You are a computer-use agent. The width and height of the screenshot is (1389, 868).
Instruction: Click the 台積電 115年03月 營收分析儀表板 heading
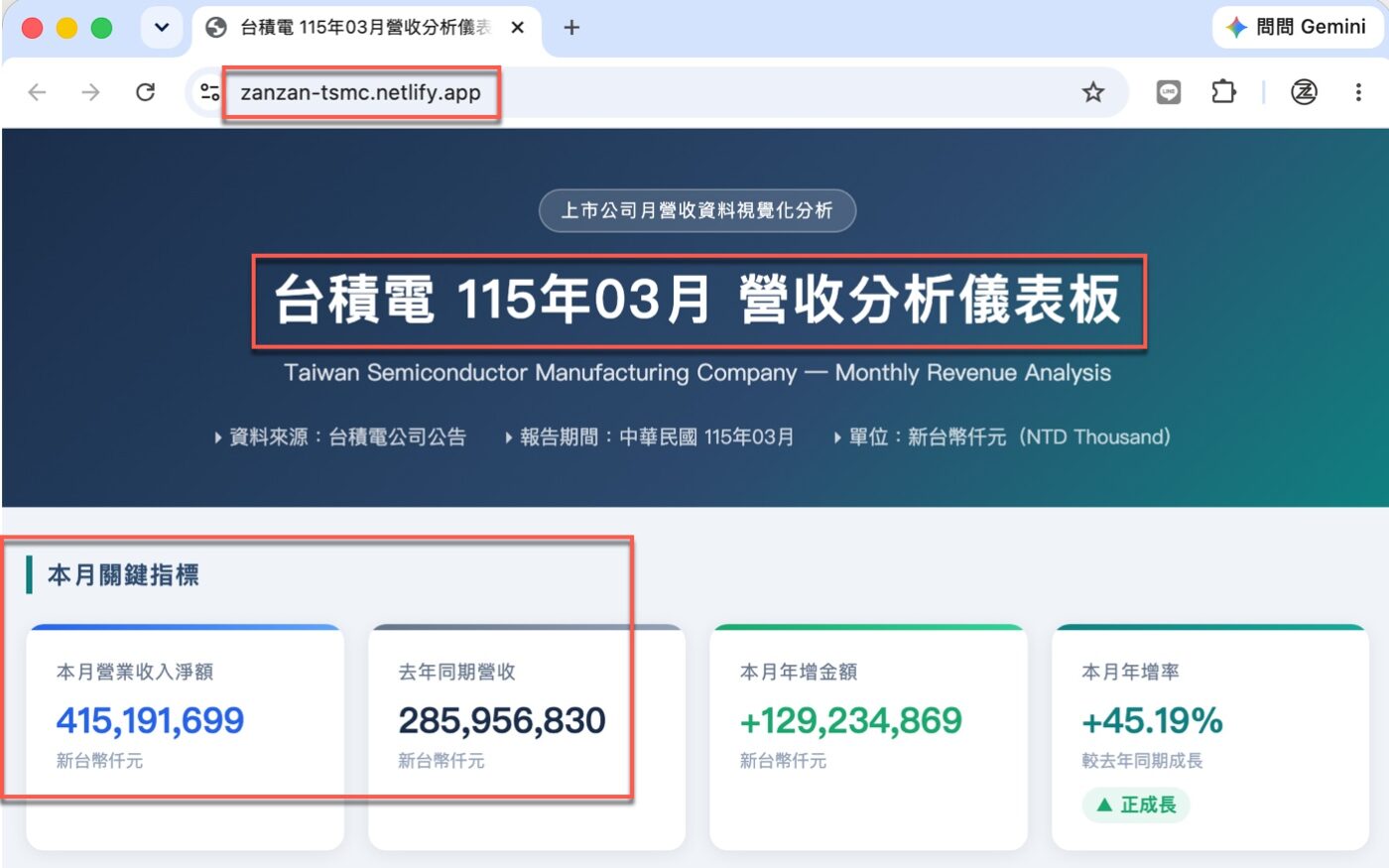tap(697, 300)
